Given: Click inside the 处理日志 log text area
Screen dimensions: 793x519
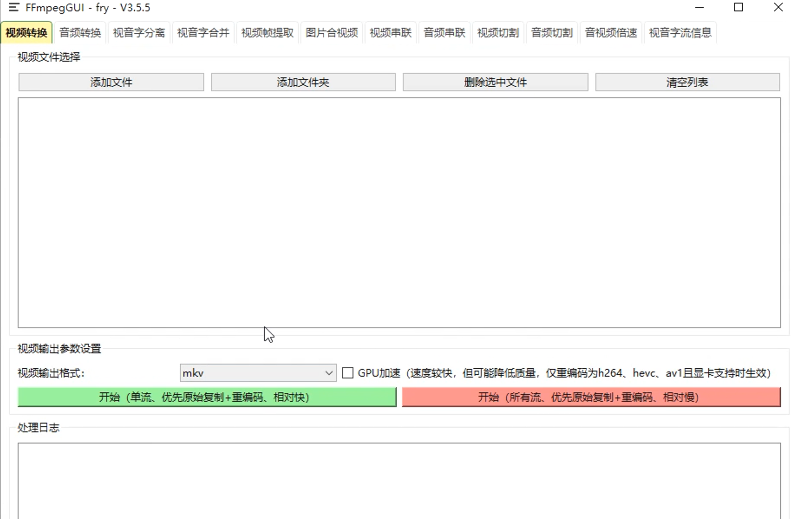Looking at the screenshot, I should pyautogui.click(x=399, y=481).
